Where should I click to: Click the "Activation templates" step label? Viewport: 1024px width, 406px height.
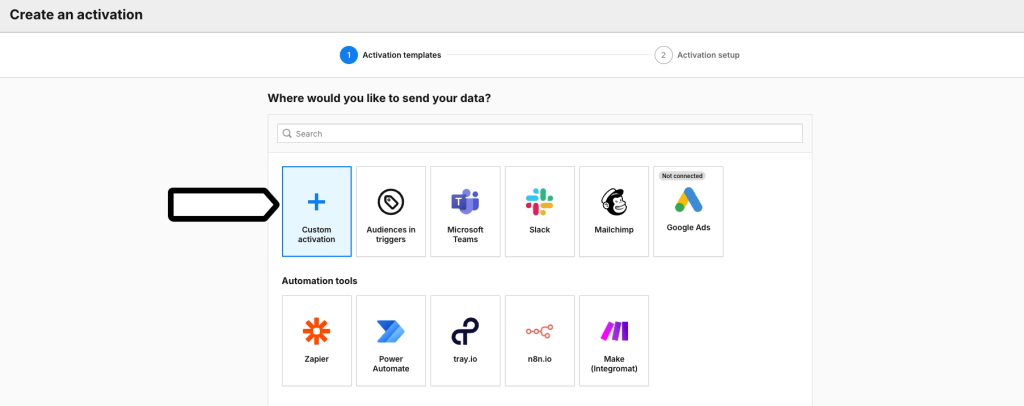tap(402, 55)
